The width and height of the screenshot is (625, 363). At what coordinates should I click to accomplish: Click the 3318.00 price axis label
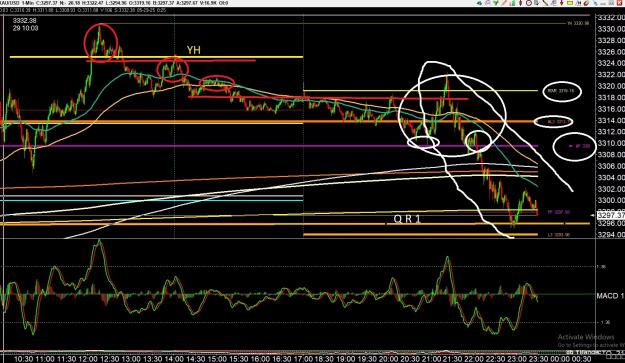coord(611,97)
